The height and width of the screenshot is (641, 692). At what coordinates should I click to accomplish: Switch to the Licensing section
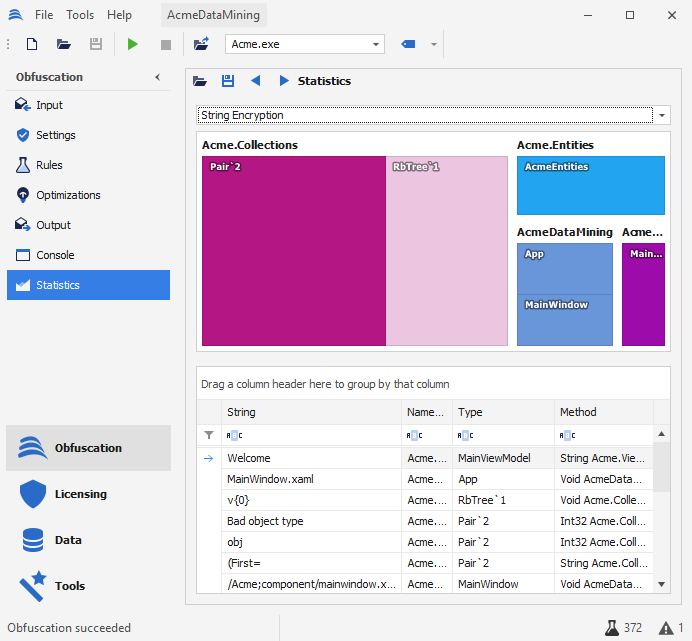(x=80, y=494)
